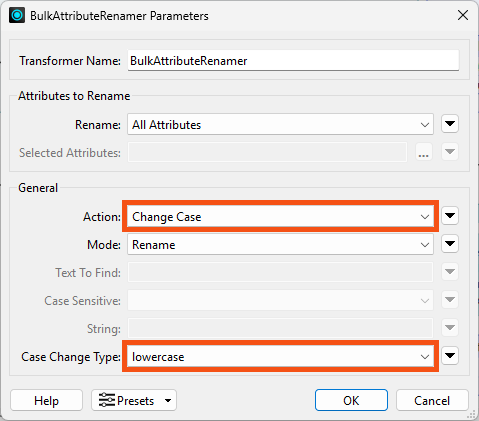Viewport: 479px width, 421px height.
Task: Click the Cancel button
Action: click(x=432, y=400)
